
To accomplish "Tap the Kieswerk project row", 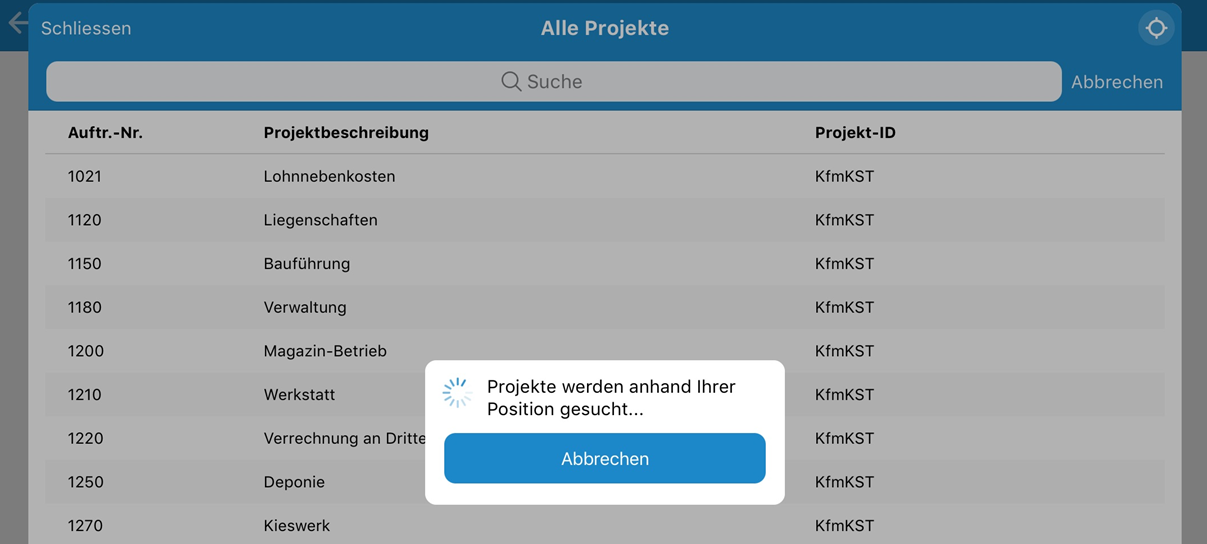I will tap(296, 525).
